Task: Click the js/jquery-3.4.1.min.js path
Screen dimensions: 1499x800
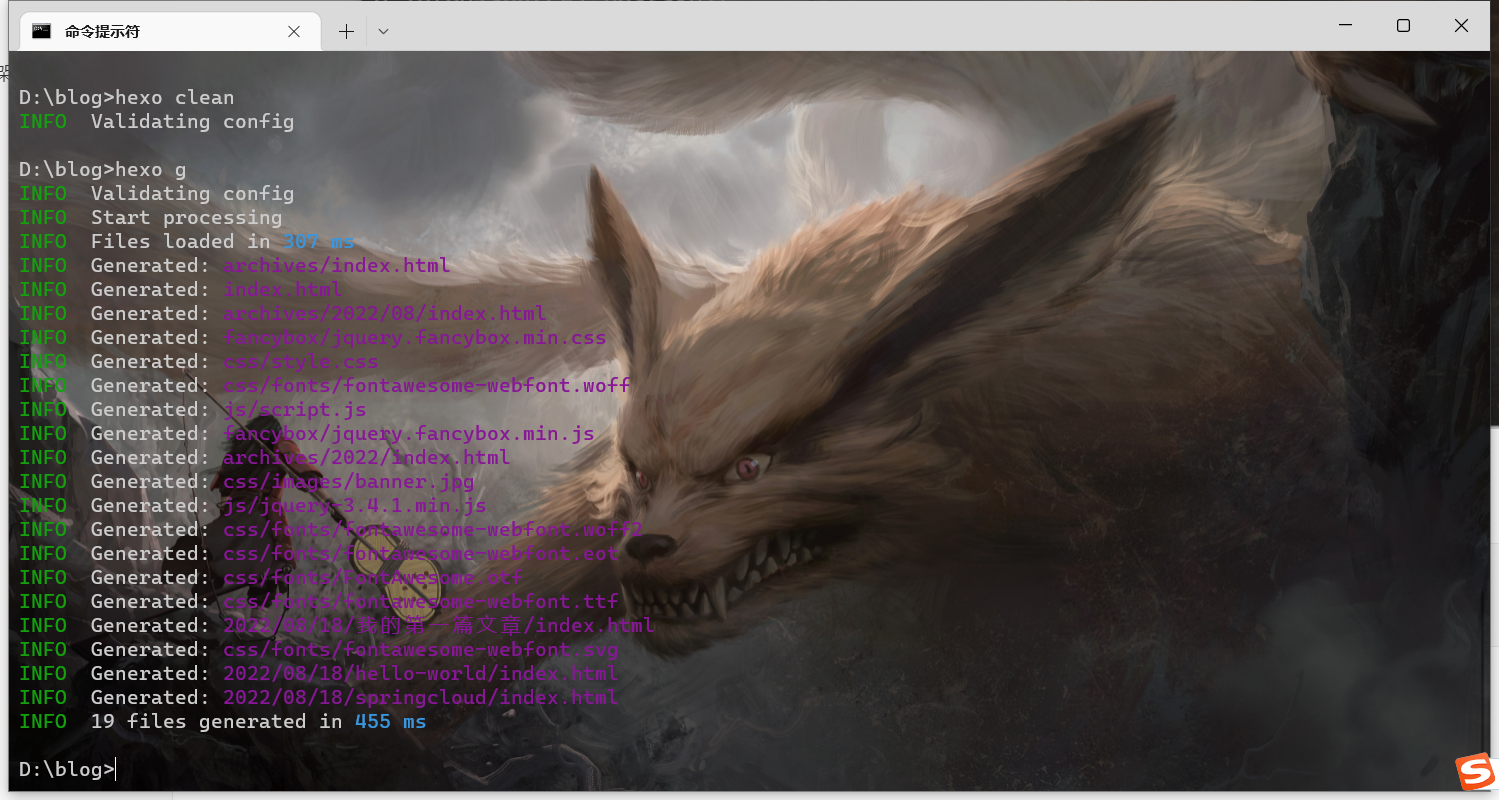Action: click(353, 505)
